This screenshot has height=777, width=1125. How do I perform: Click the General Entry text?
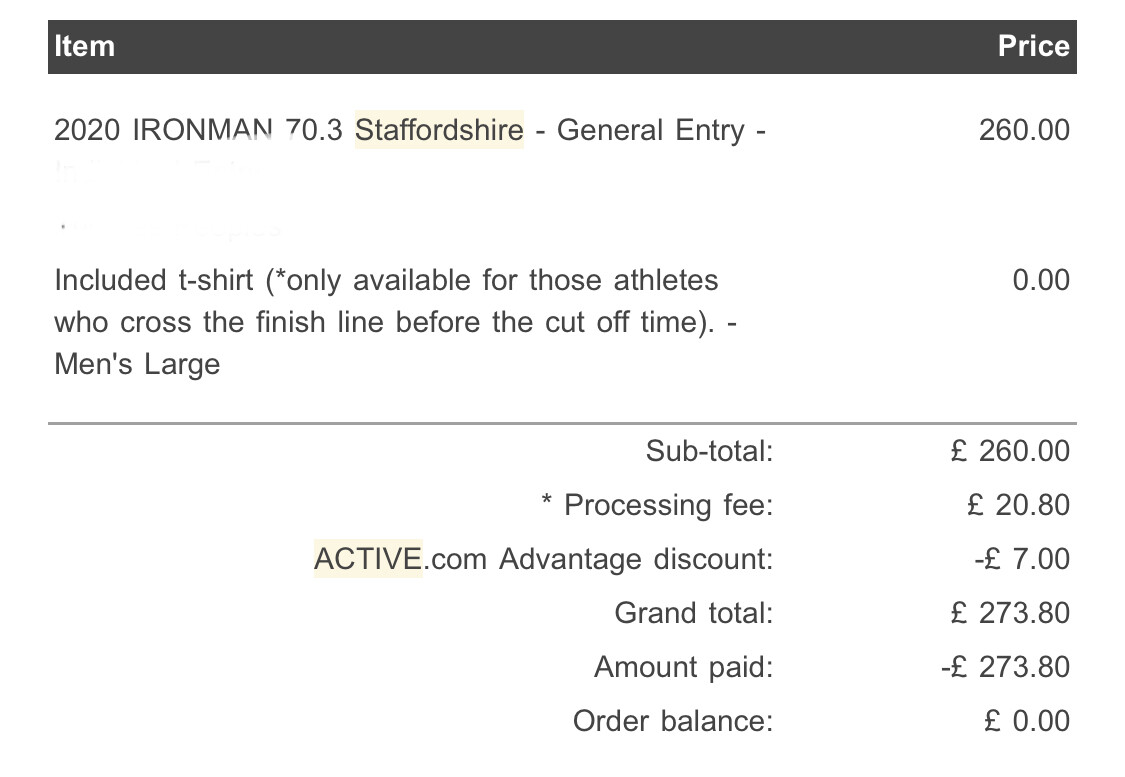651,131
